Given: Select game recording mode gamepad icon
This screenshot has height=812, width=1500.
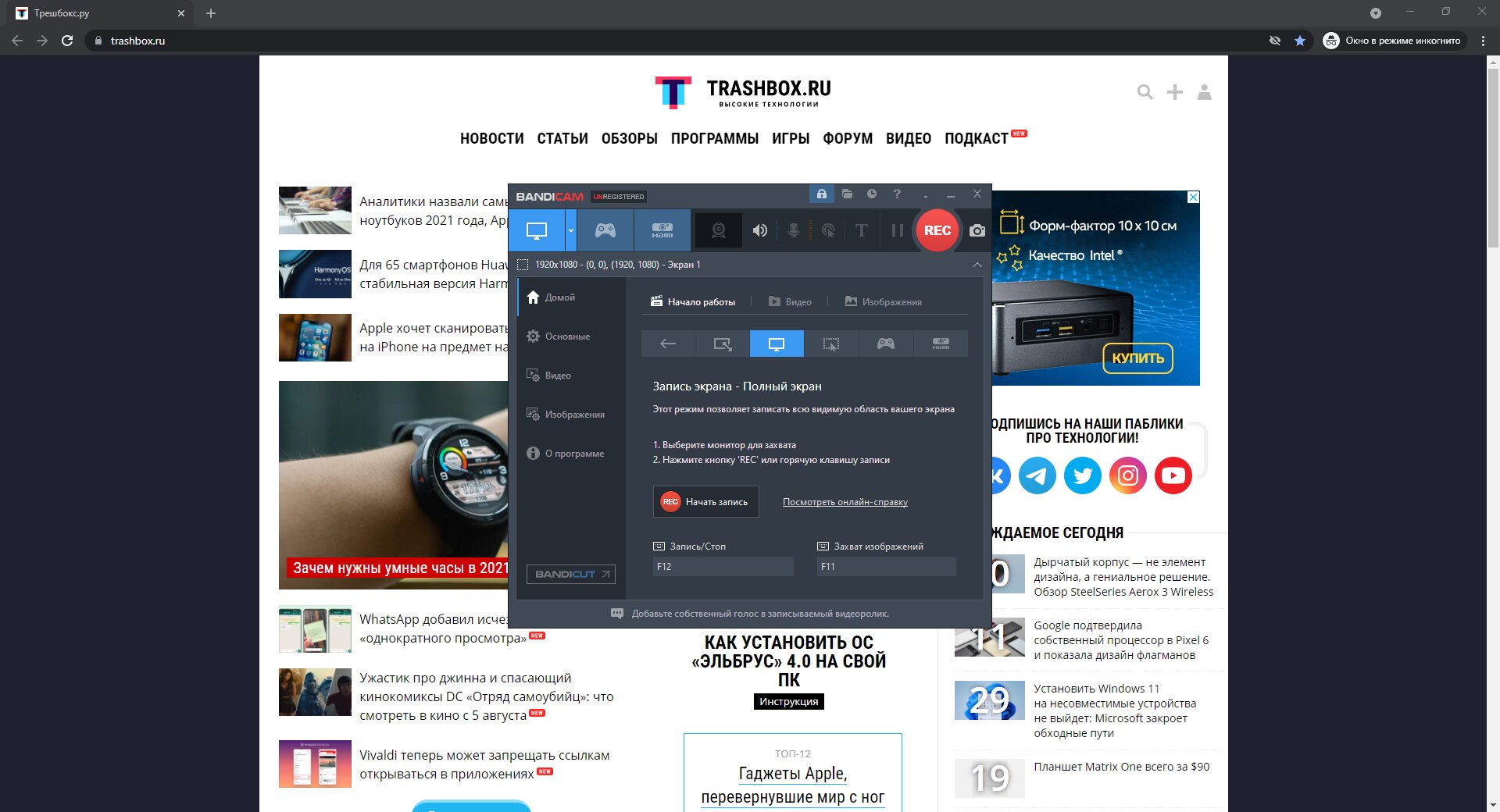Looking at the screenshot, I should pyautogui.click(x=605, y=230).
